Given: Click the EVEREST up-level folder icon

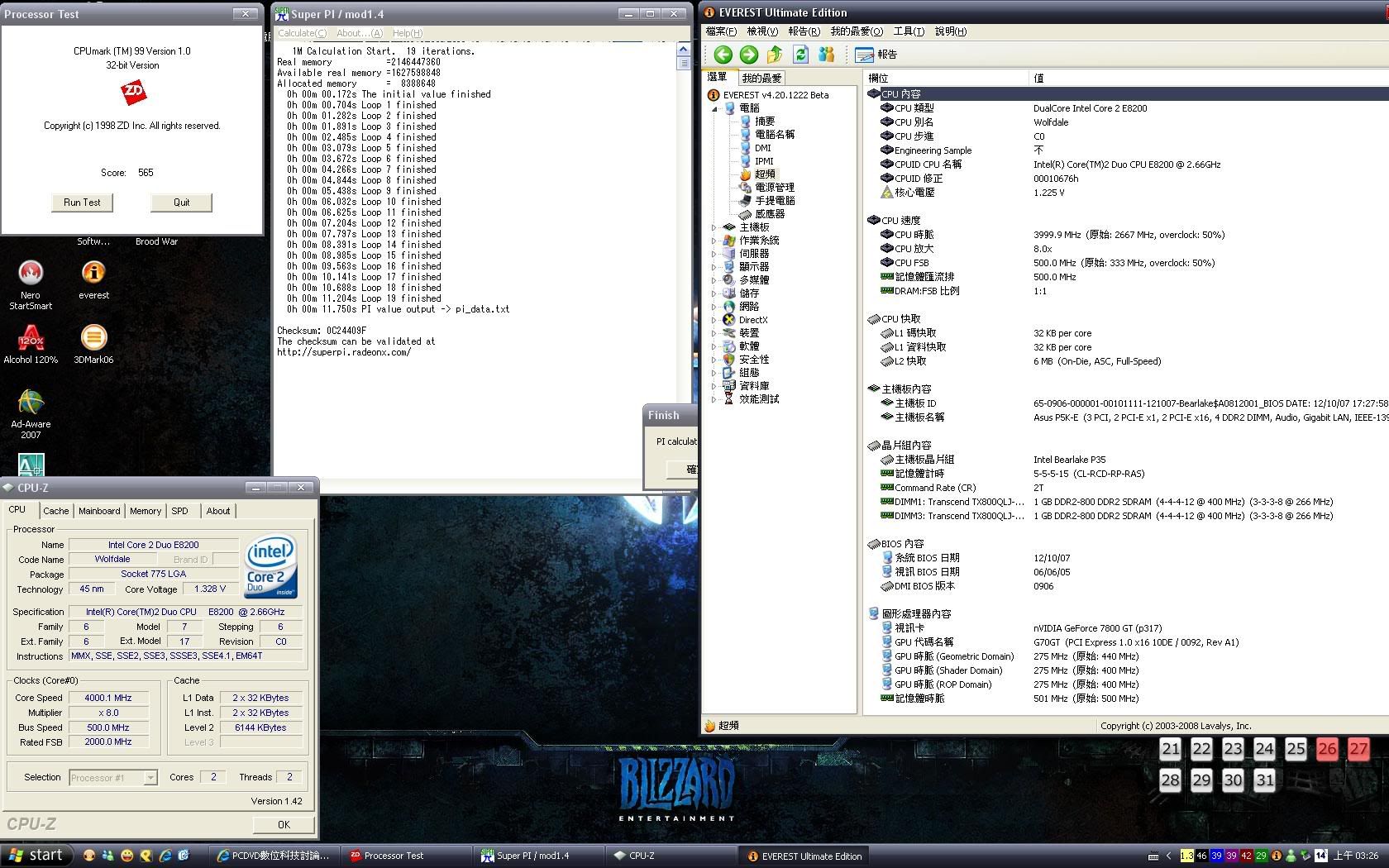Looking at the screenshot, I should coord(775,55).
